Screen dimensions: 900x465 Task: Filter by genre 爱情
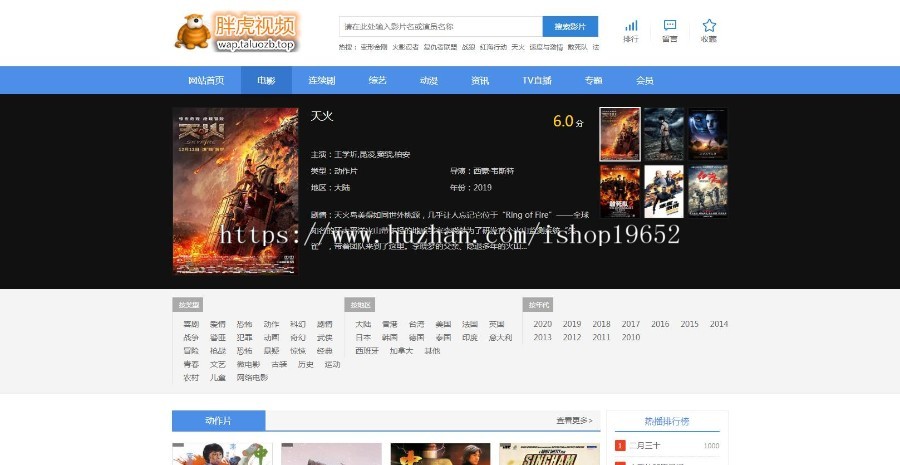[218, 324]
